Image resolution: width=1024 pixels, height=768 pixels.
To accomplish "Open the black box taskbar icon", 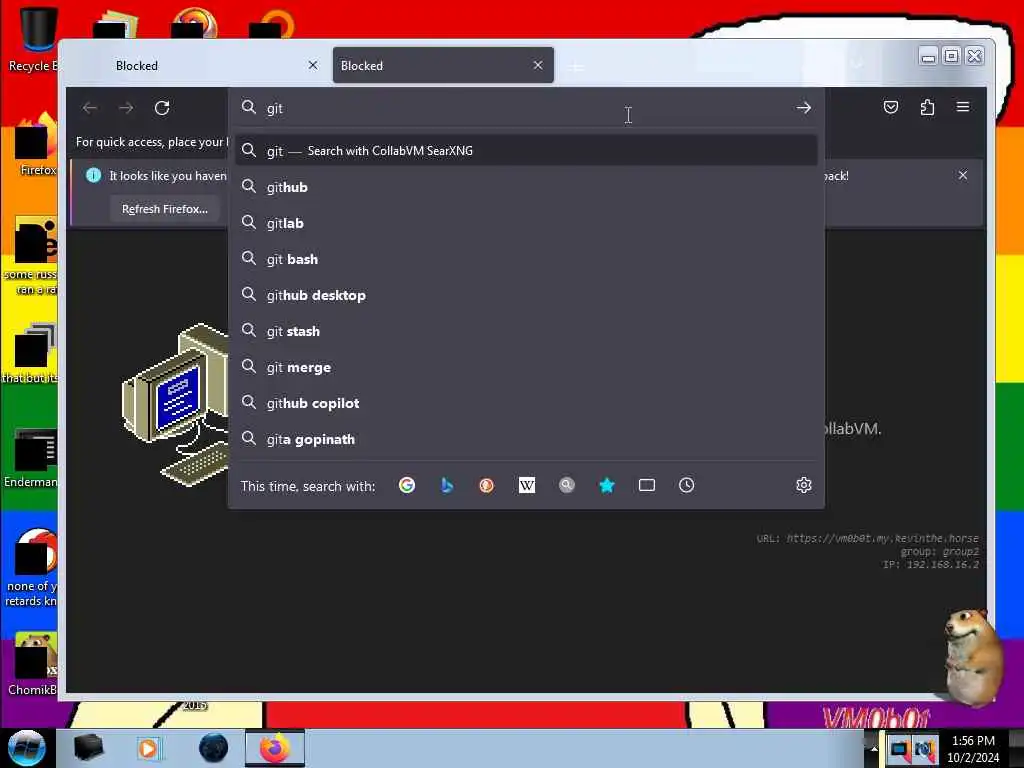I will pos(89,748).
